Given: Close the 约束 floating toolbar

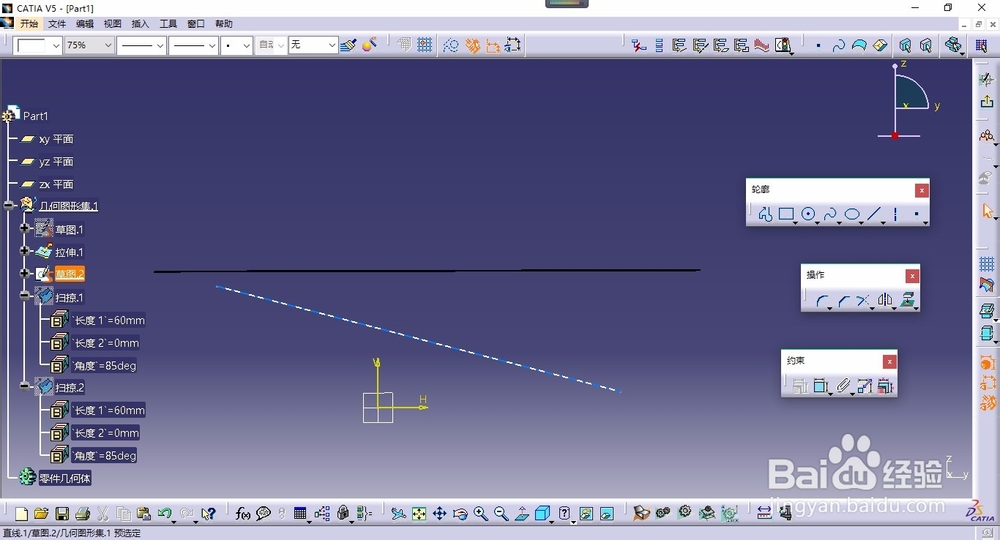Looking at the screenshot, I should coord(889,361).
